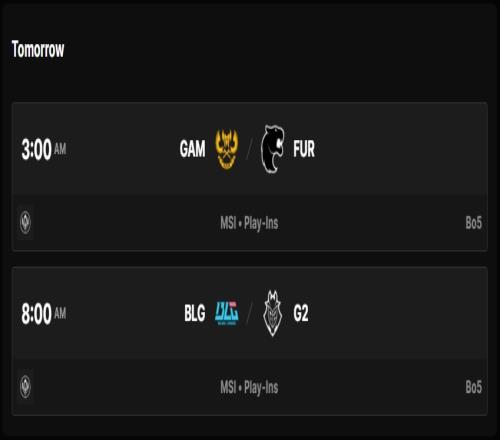Select the FUR team name

click(x=304, y=149)
